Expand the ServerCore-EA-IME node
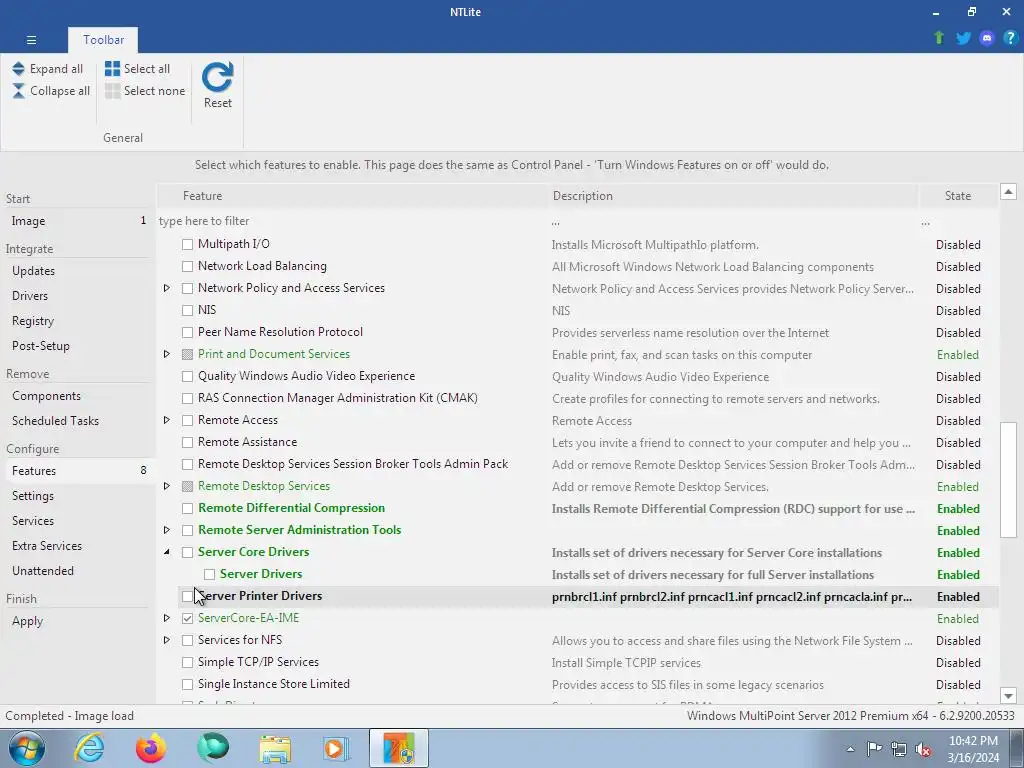Viewport: 1024px width, 768px height. point(167,618)
